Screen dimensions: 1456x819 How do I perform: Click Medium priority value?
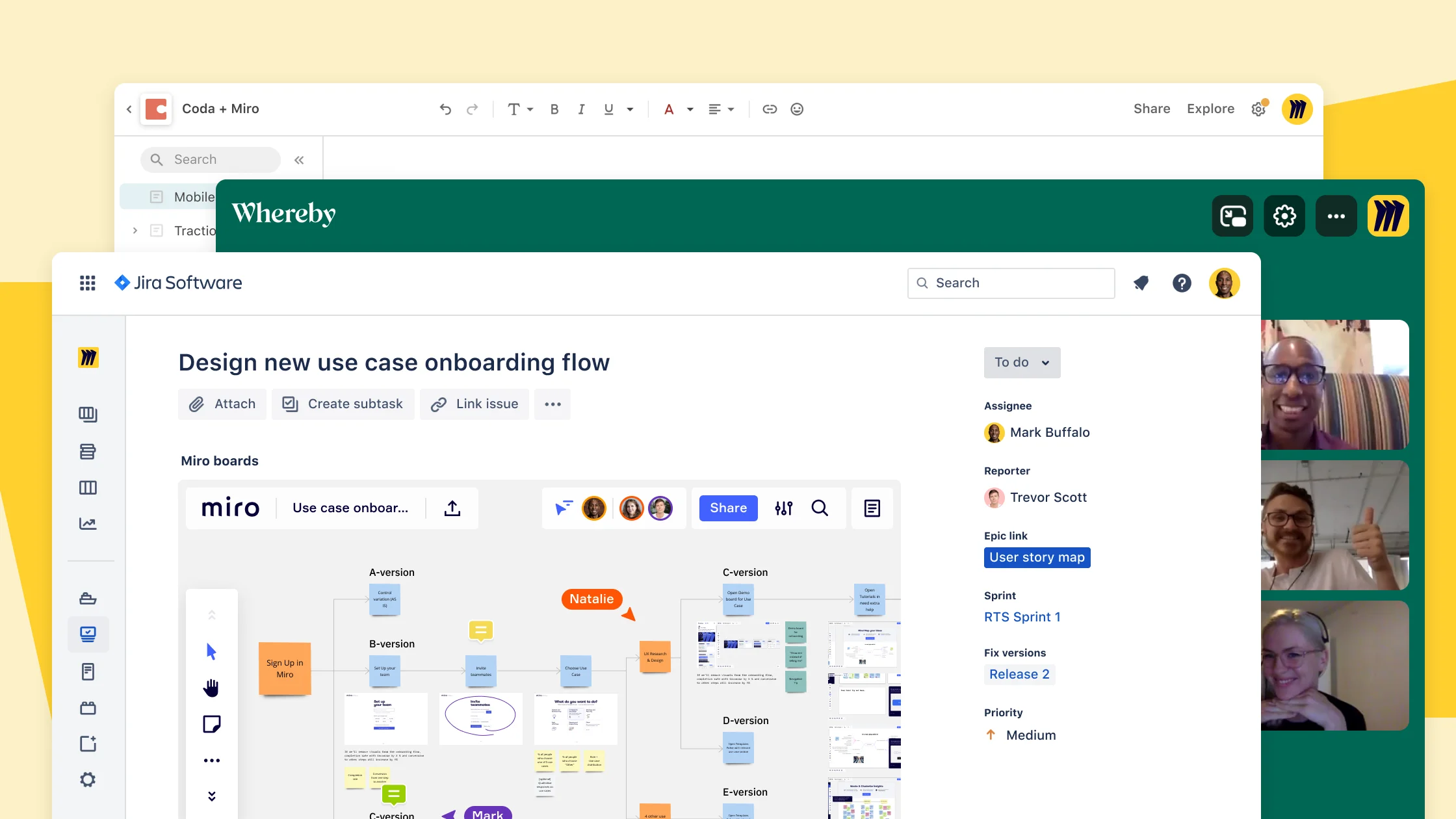1031,735
